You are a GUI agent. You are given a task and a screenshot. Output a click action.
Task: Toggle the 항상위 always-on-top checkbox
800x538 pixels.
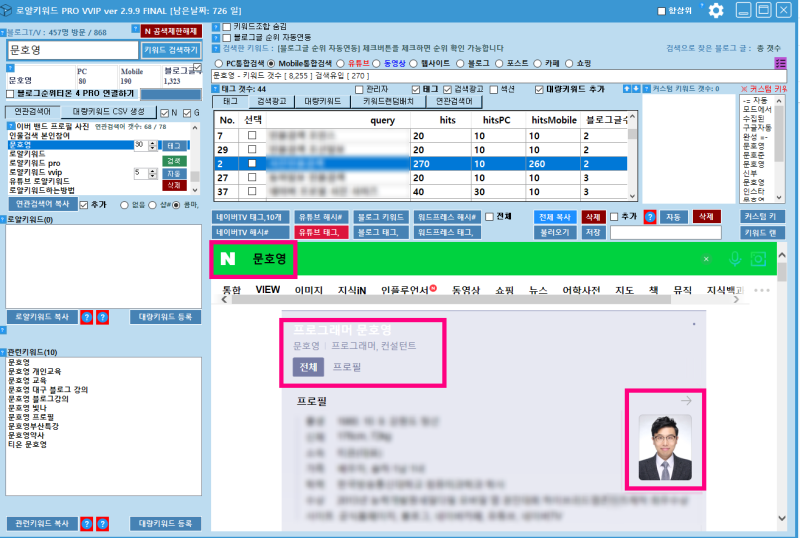click(661, 11)
